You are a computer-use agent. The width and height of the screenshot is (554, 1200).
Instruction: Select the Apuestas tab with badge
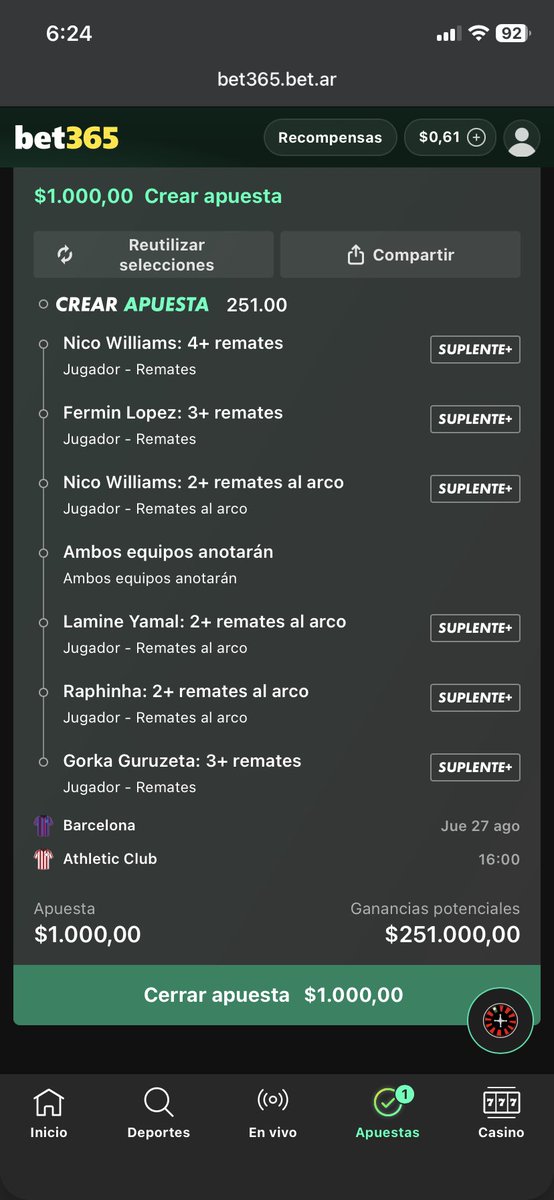point(388,1113)
